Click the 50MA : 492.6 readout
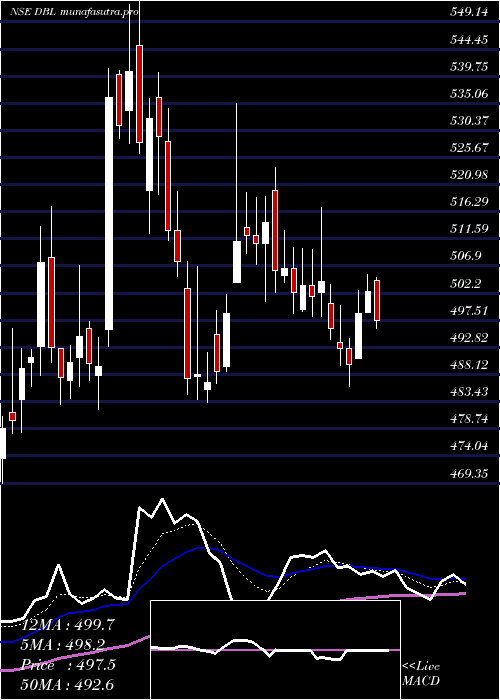Image resolution: width=500 pixels, height=700 pixels. tap(67, 684)
